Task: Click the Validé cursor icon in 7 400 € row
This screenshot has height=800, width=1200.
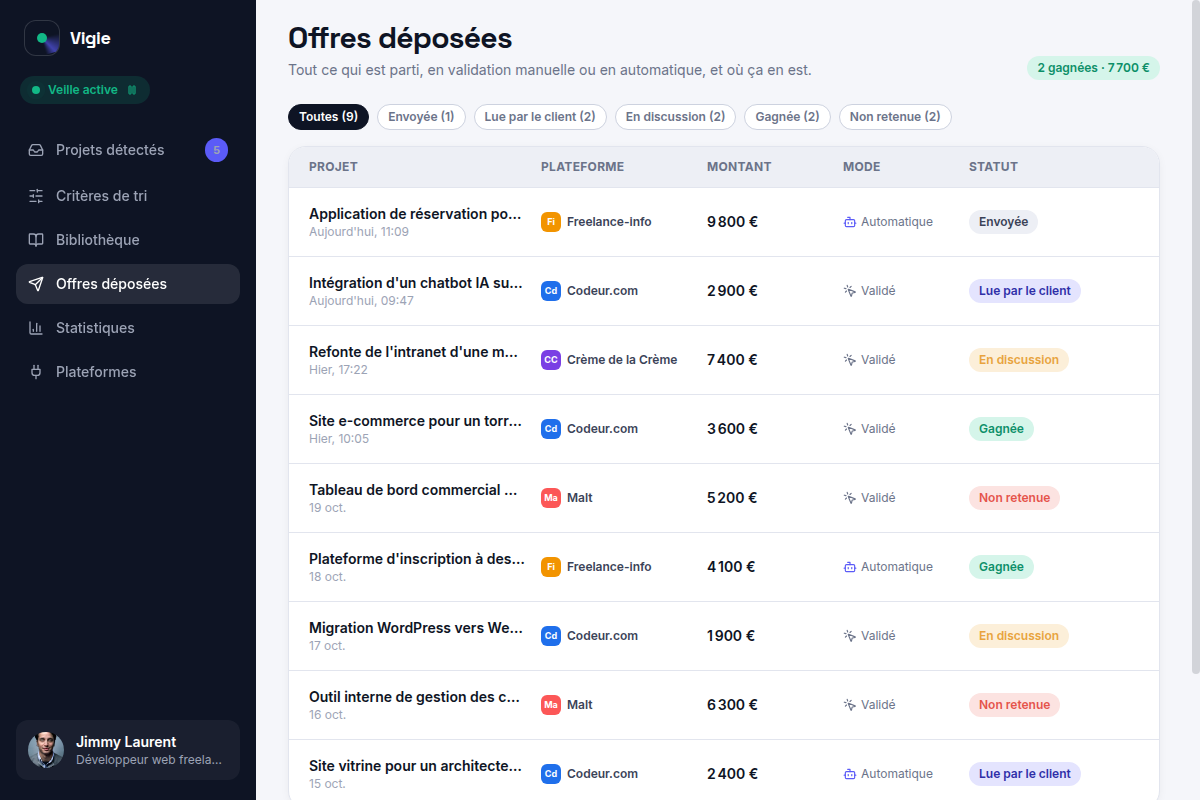Action: (850, 360)
